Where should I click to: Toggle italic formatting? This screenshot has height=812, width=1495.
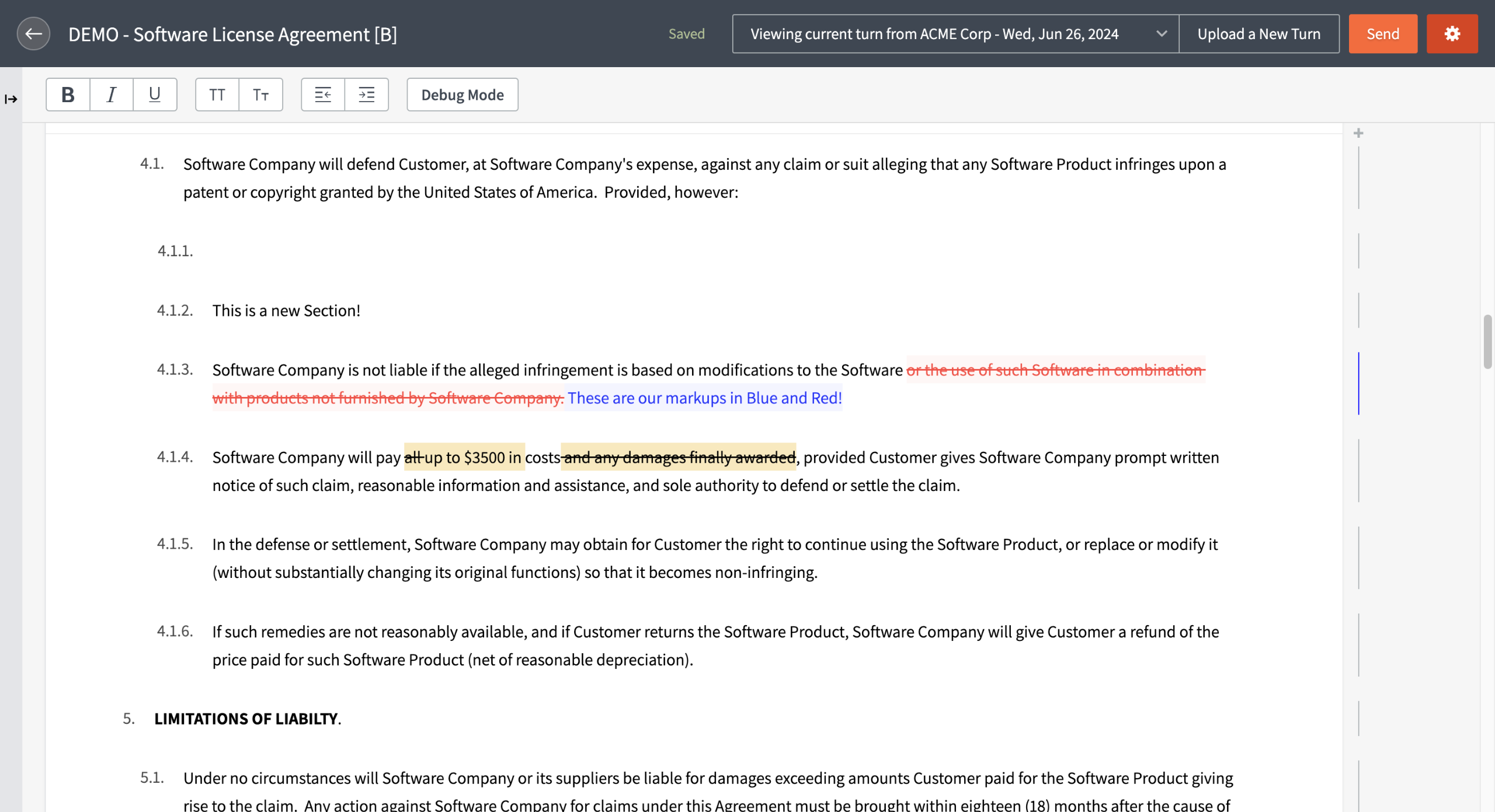(111, 95)
